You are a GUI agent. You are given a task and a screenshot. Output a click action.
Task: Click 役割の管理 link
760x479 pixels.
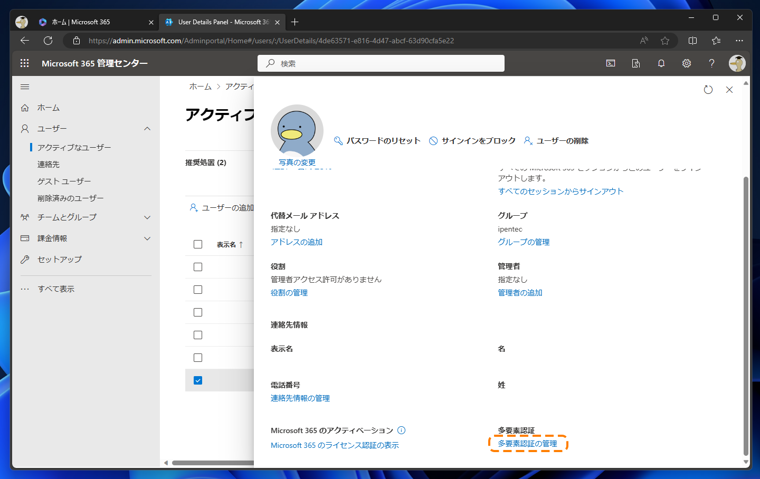coord(289,293)
